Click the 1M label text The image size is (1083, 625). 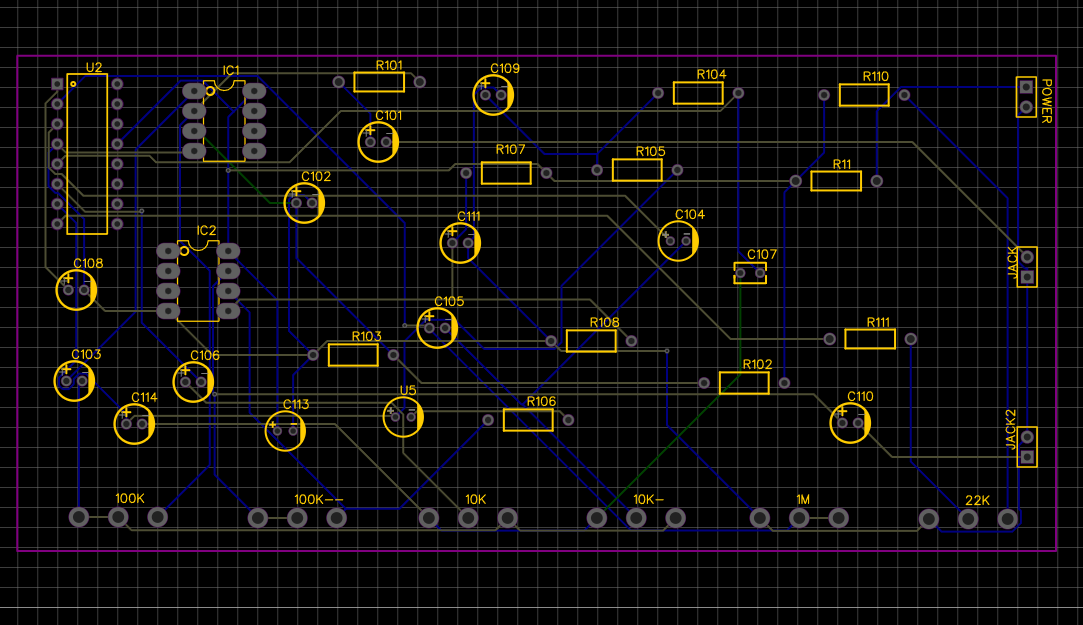point(803,499)
